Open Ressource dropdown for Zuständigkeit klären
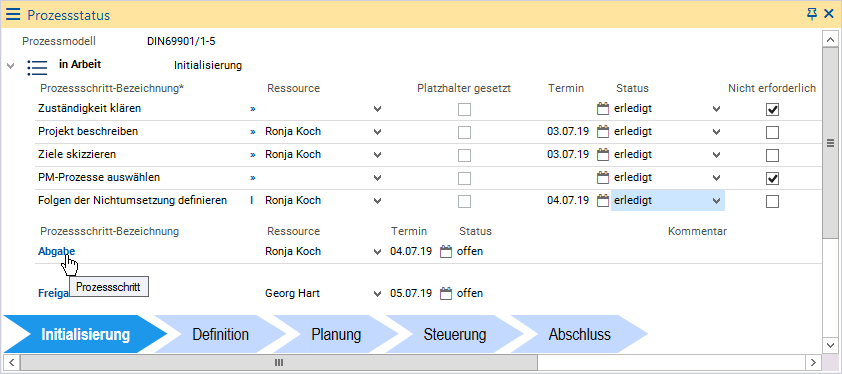Image resolution: width=842 pixels, height=374 pixels. tap(378, 109)
